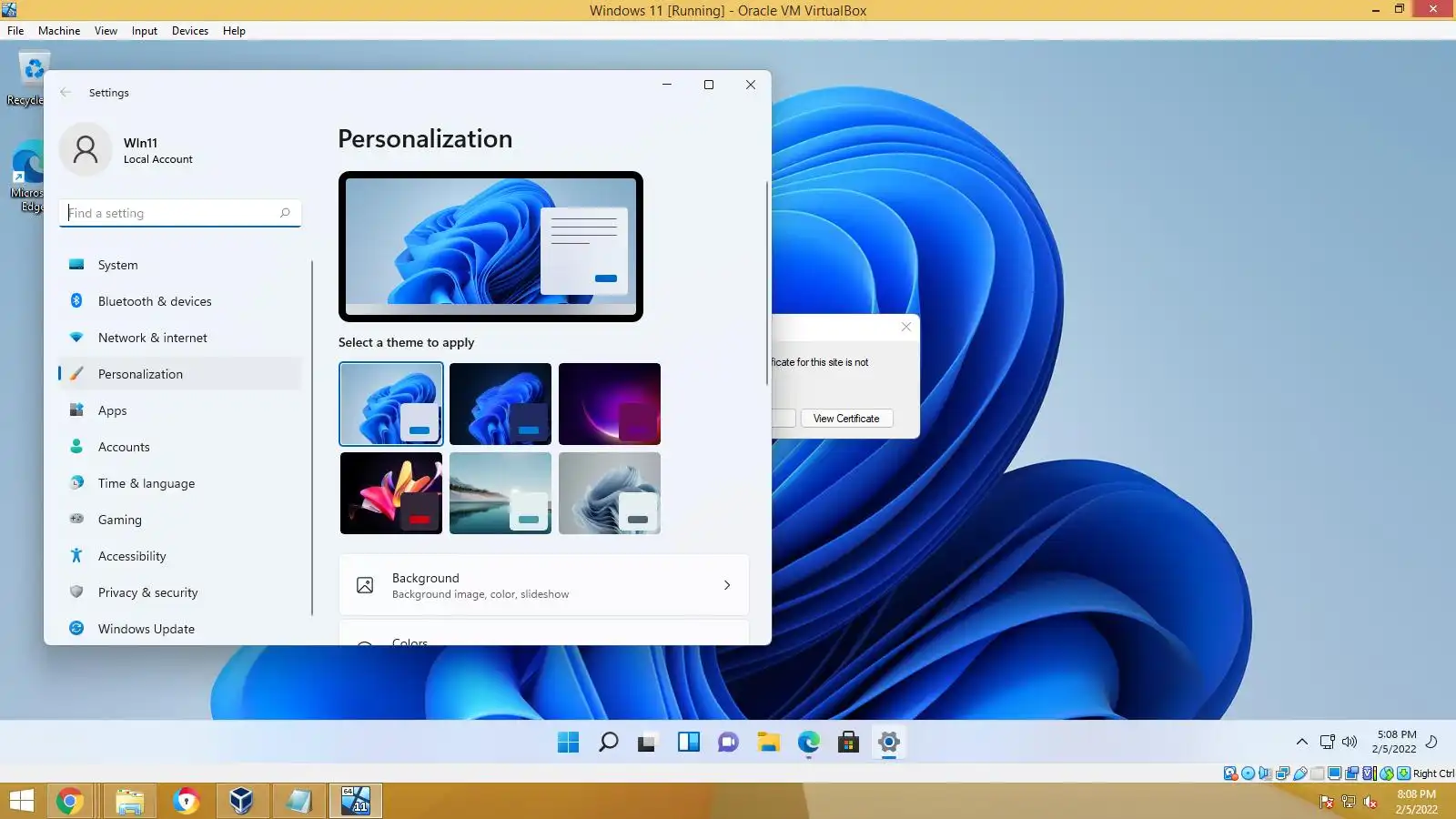
Task: Click the VirtualBox network adapter indicator
Action: 1282,773
